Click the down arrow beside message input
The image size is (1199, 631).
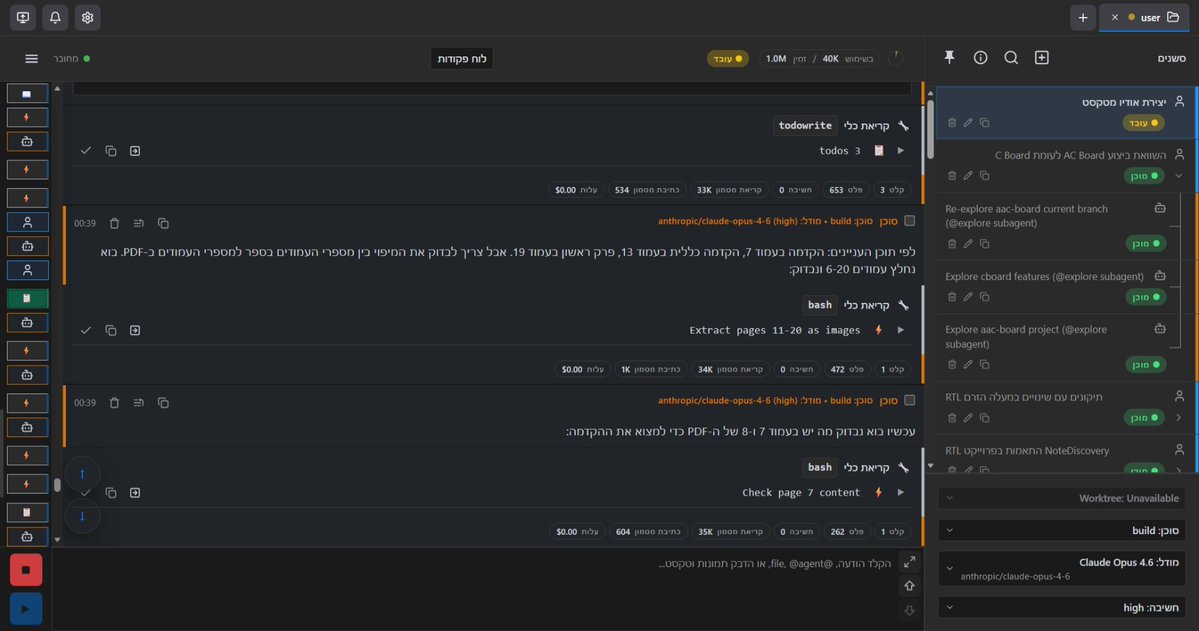pyautogui.click(x=909, y=610)
